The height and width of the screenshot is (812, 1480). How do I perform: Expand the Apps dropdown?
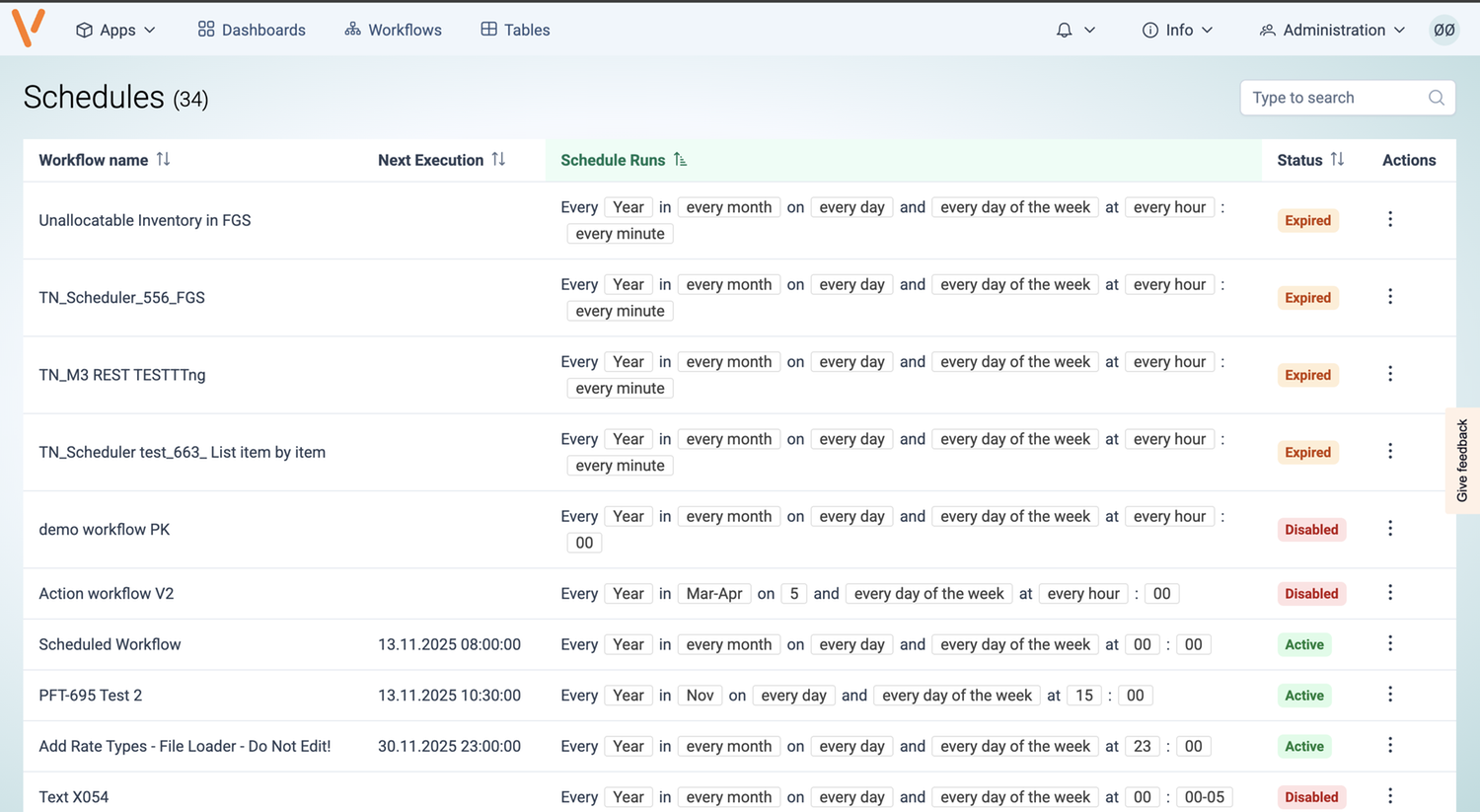pyautogui.click(x=115, y=30)
